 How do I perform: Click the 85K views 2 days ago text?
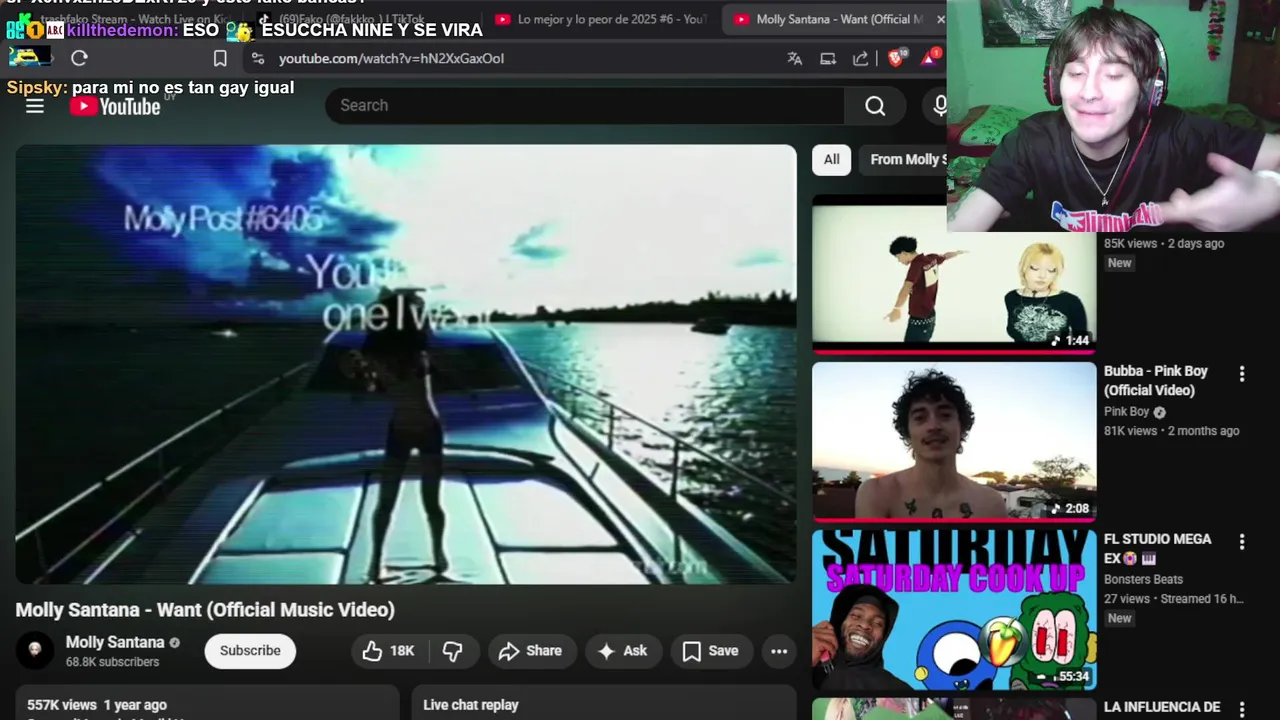(x=1164, y=243)
